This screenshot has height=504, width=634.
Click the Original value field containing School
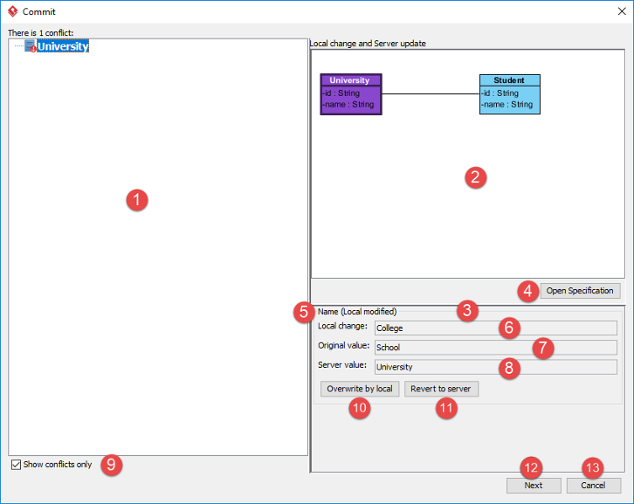click(496, 347)
